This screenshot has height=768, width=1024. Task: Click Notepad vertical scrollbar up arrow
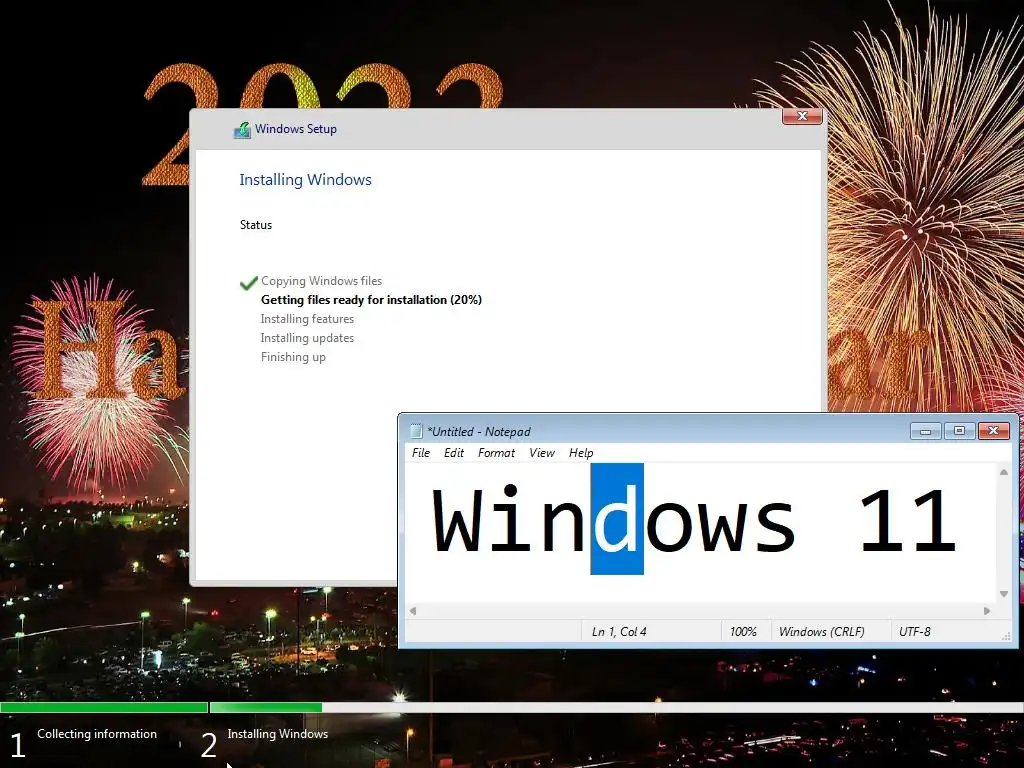click(x=1004, y=472)
